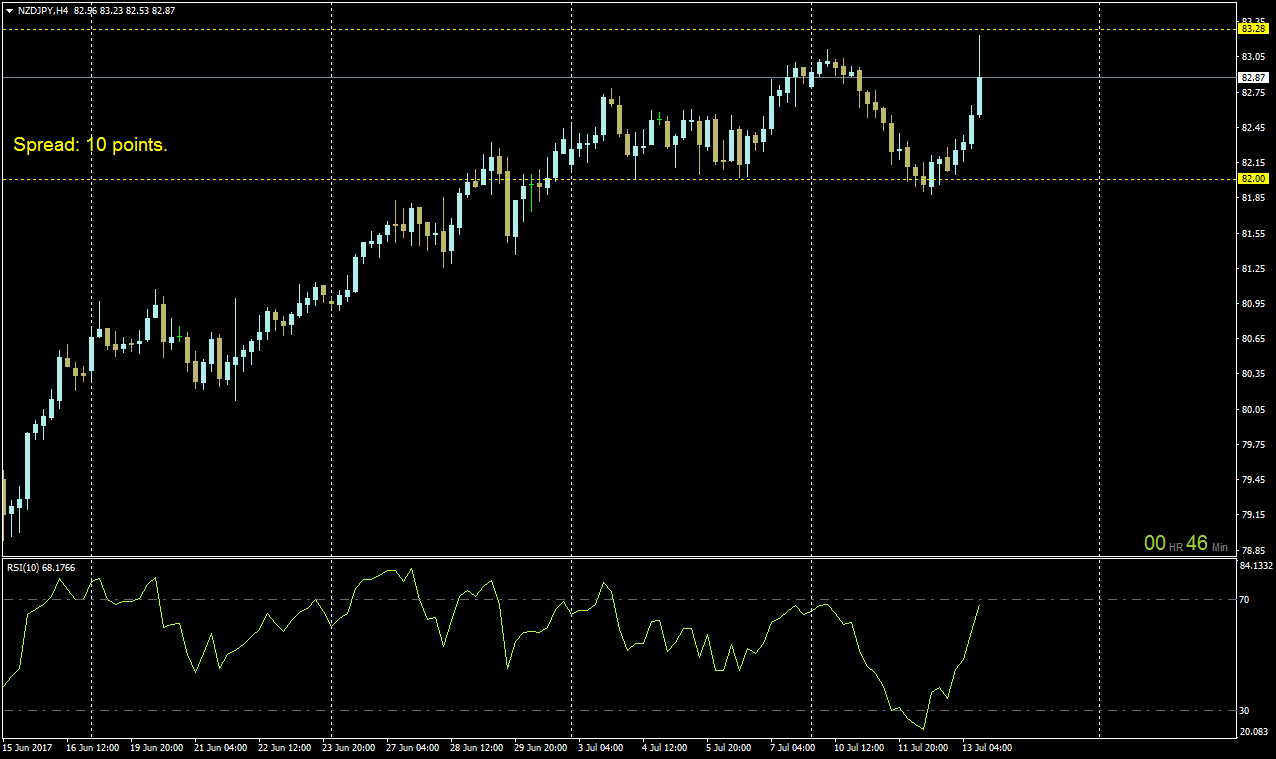This screenshot has height=759, width=1276.
Task: Click the 80.65 price axis label
Action: click(x=1251, y=338)
